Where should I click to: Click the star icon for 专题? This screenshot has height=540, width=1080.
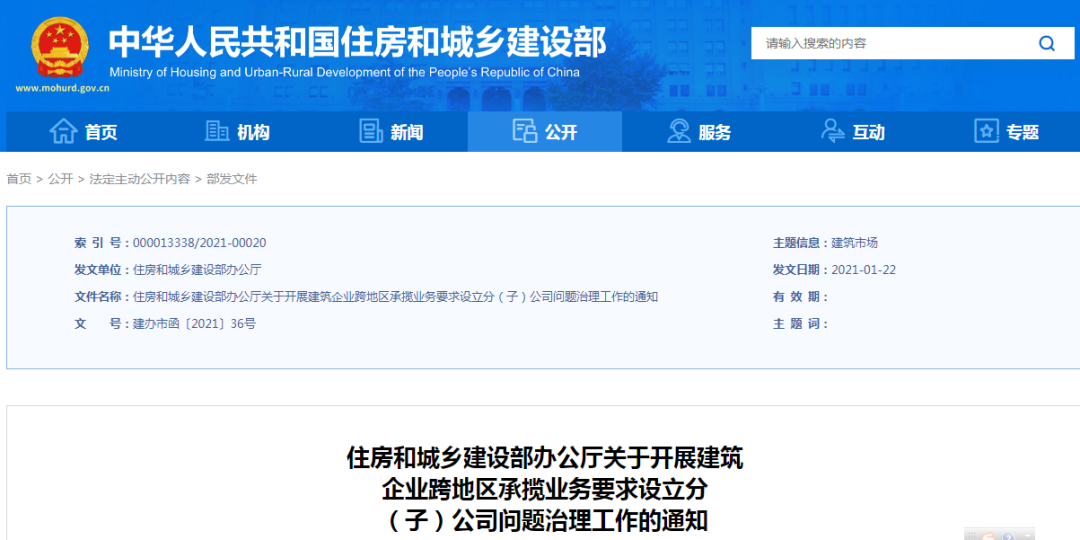pos(987,131)
